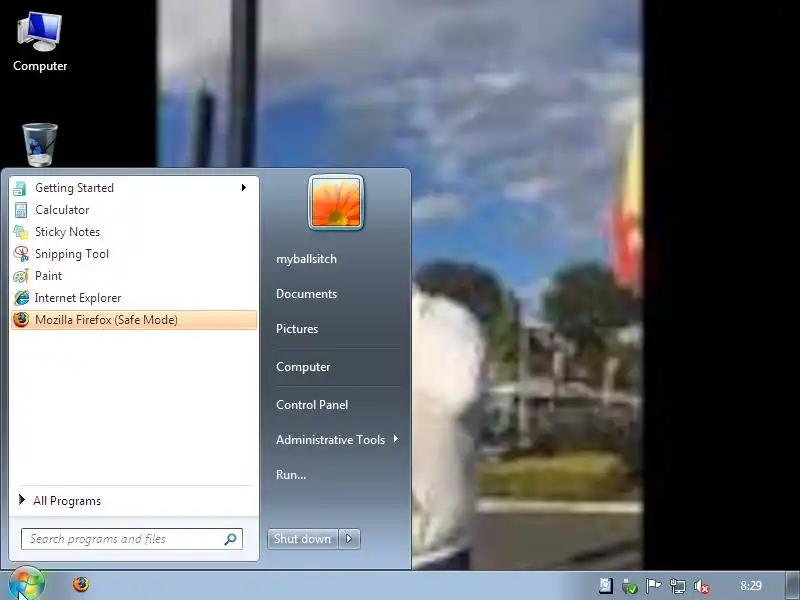Image resolution: width=800 pixels, height=600 pixels.
Task: Open the Shut down options arrow
Action: click(x=349, y=539)
